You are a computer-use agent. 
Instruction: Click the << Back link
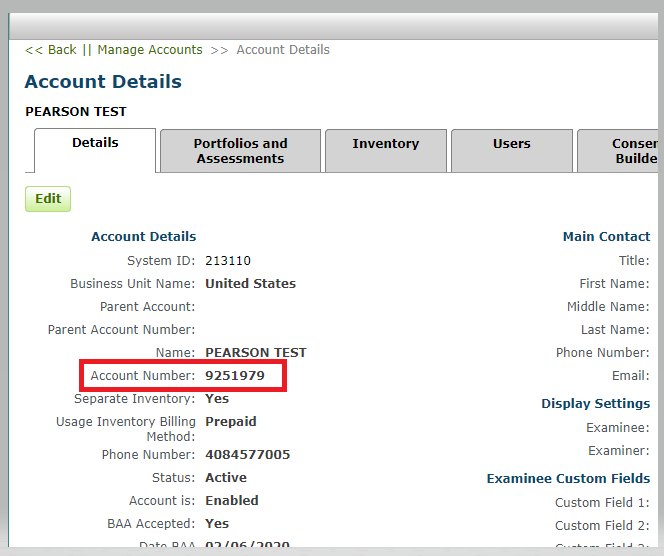pyautogui.click(x=51, y=50)
